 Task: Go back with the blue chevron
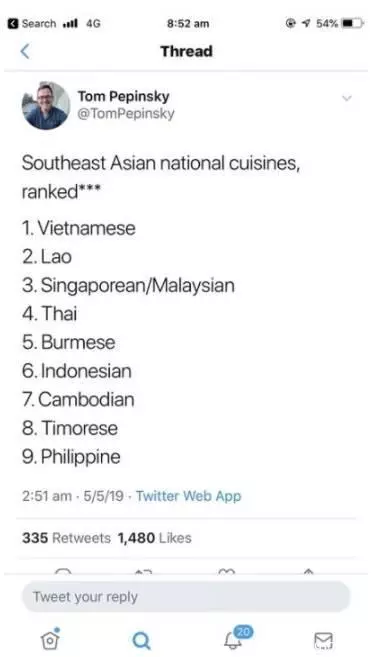tap(25, 51)
